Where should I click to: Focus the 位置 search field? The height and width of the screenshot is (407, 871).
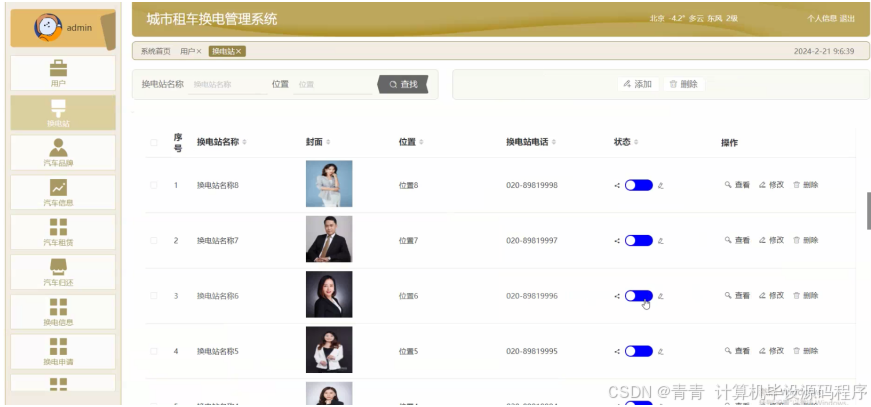click(x=333, y=84)
